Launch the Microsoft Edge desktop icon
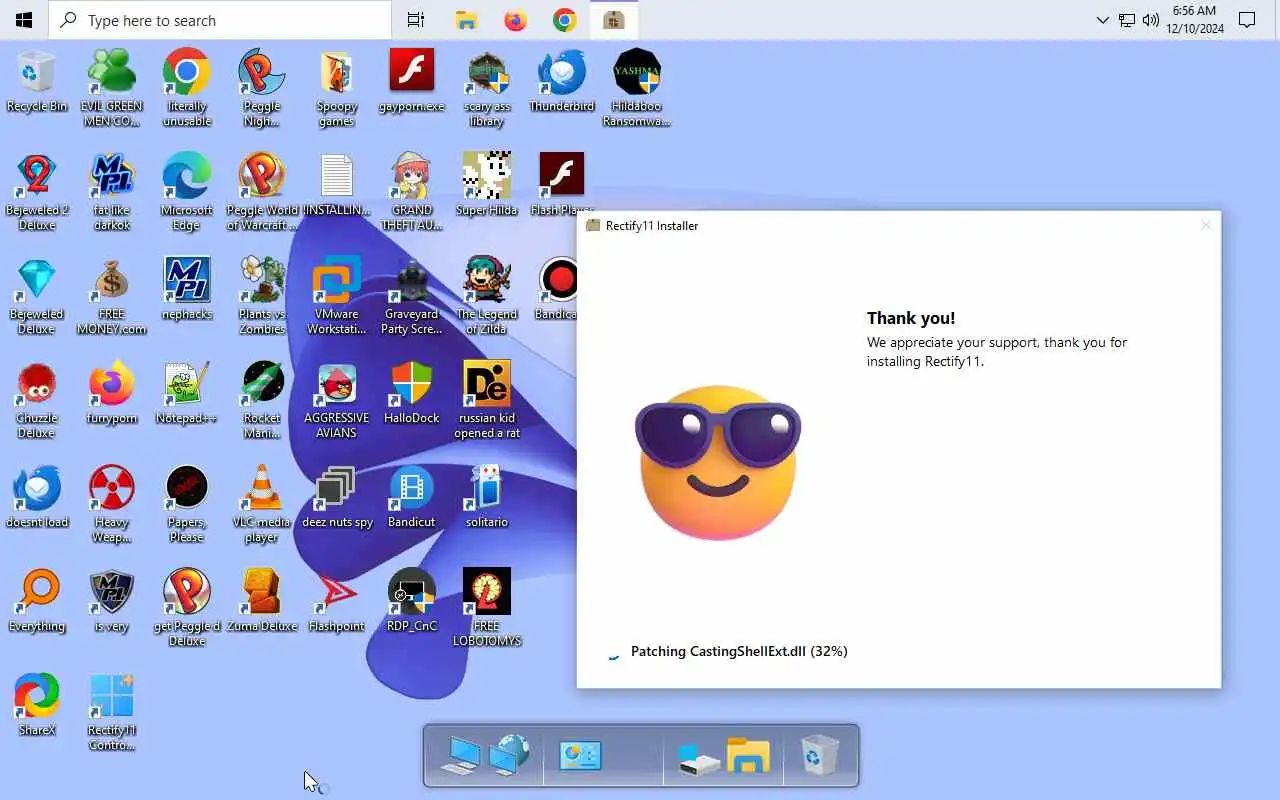Image resolution: width=1280 pixels, height=800 pixels. (187, 192)
